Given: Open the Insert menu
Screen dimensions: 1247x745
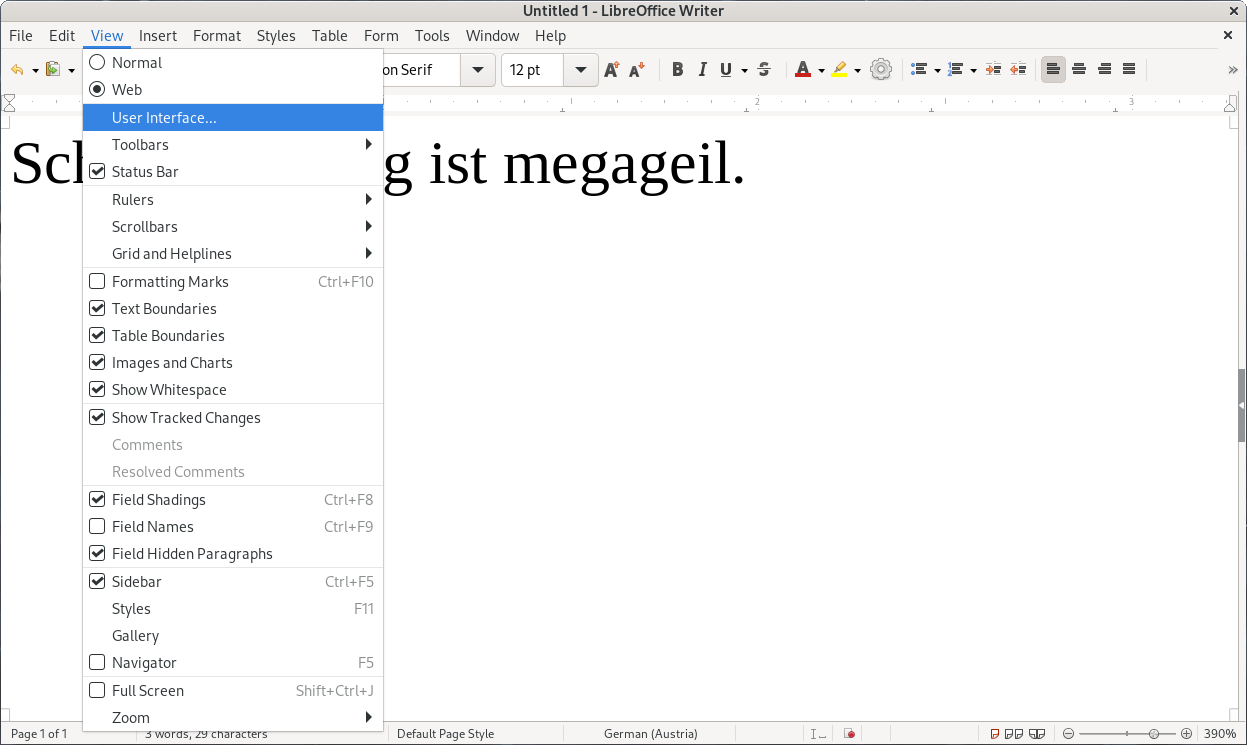Looking at the screenshot, I should coord(158,36).
